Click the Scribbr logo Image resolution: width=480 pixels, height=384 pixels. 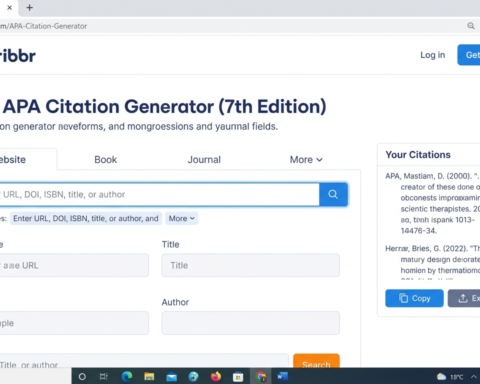[x=17, y=56]
